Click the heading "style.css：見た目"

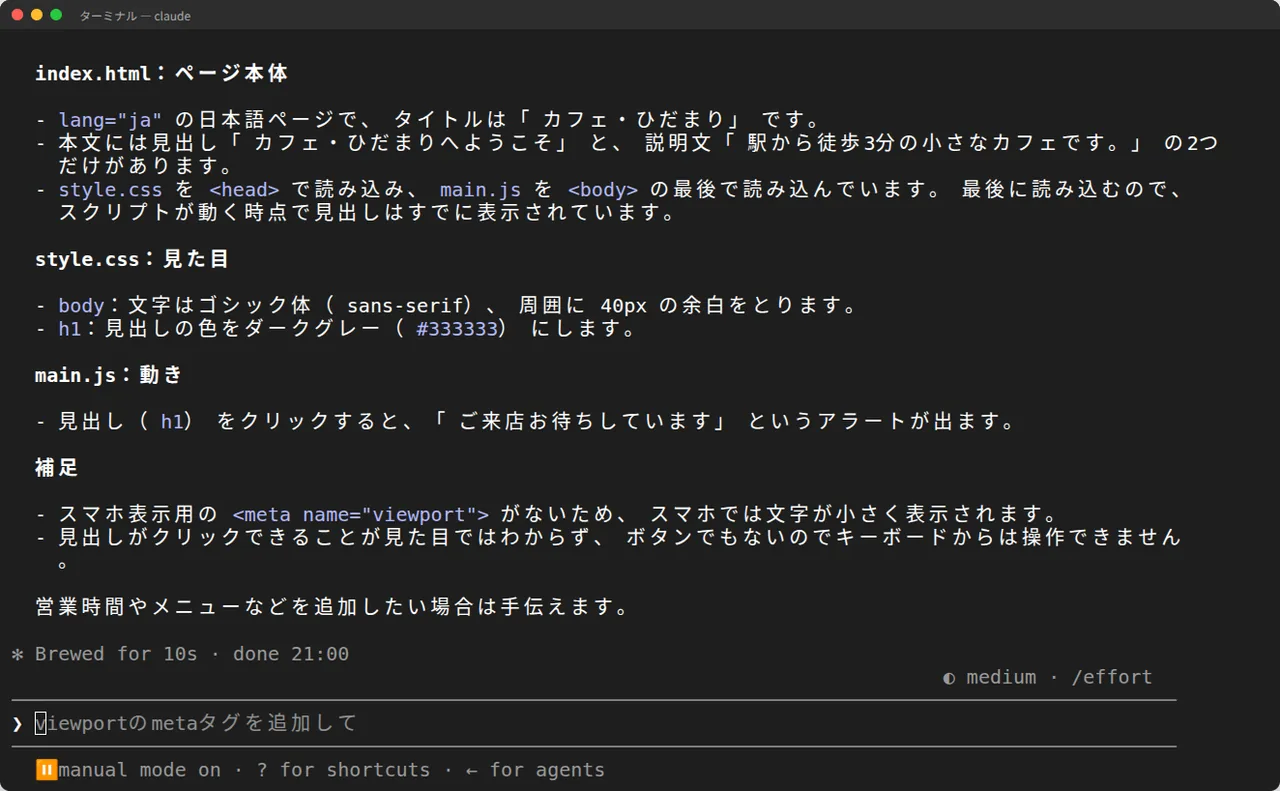[132, 260]
